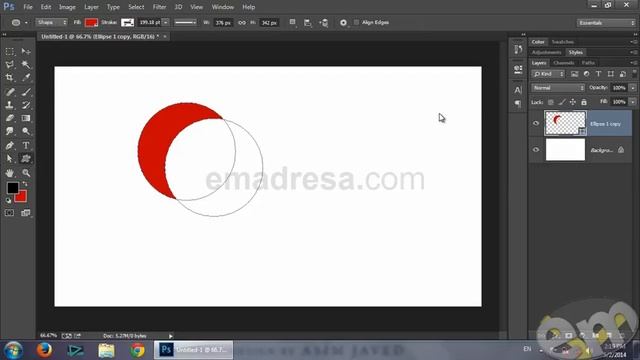Select the Eraser tool
640x360 pixels.
pyautogui.click(x=9, y=118)
